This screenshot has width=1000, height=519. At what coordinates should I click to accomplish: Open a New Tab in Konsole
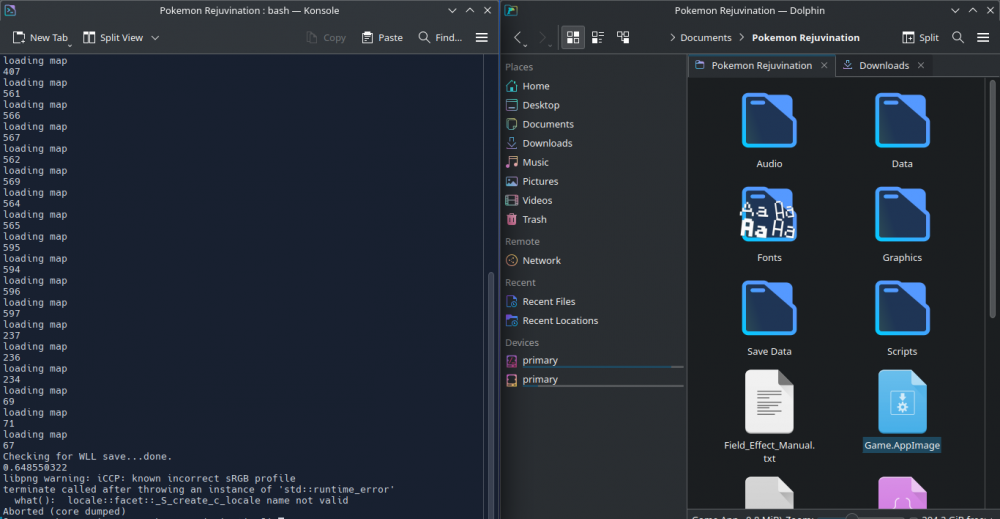[40, 38]
